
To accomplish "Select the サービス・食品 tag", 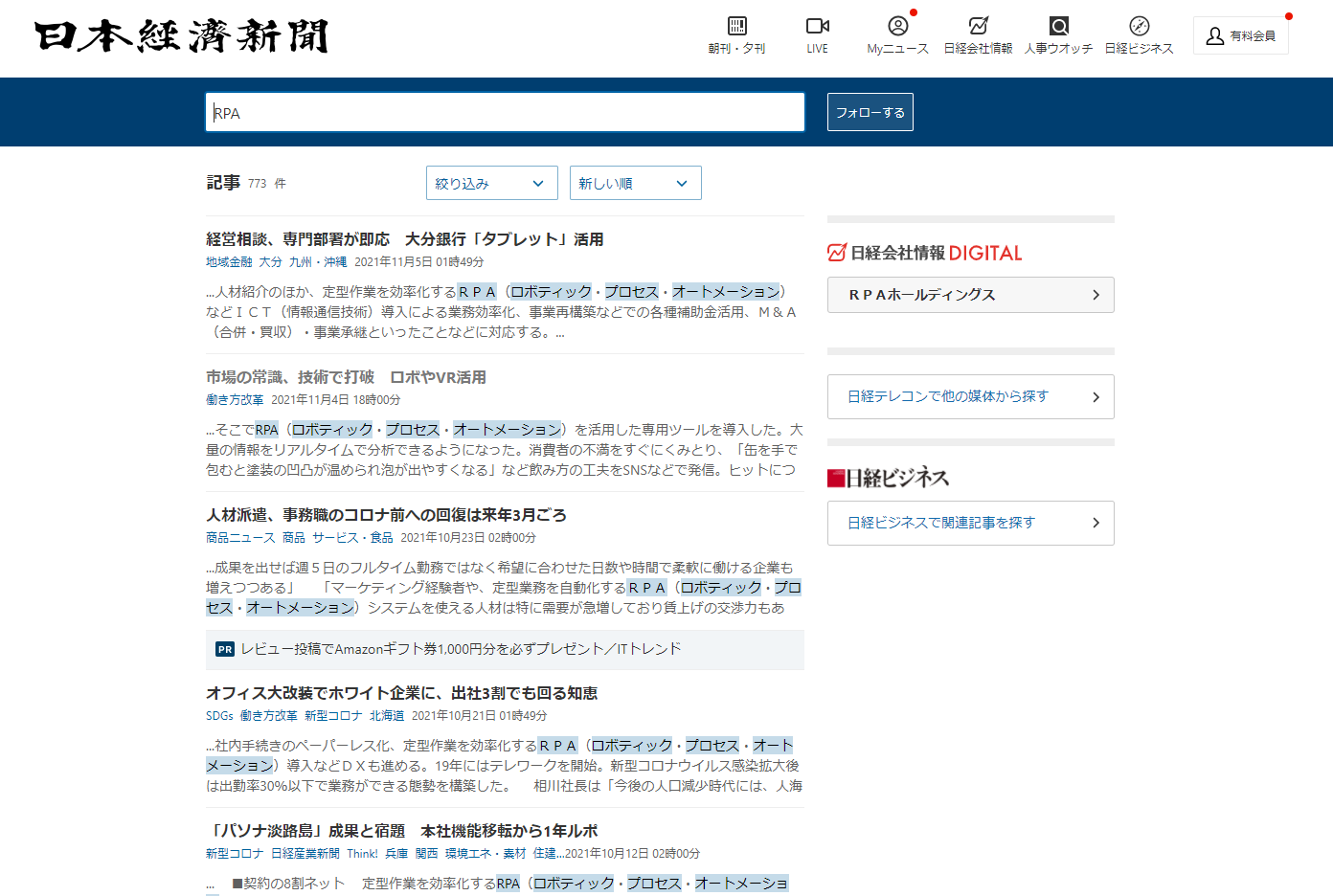I will (352, 538).
